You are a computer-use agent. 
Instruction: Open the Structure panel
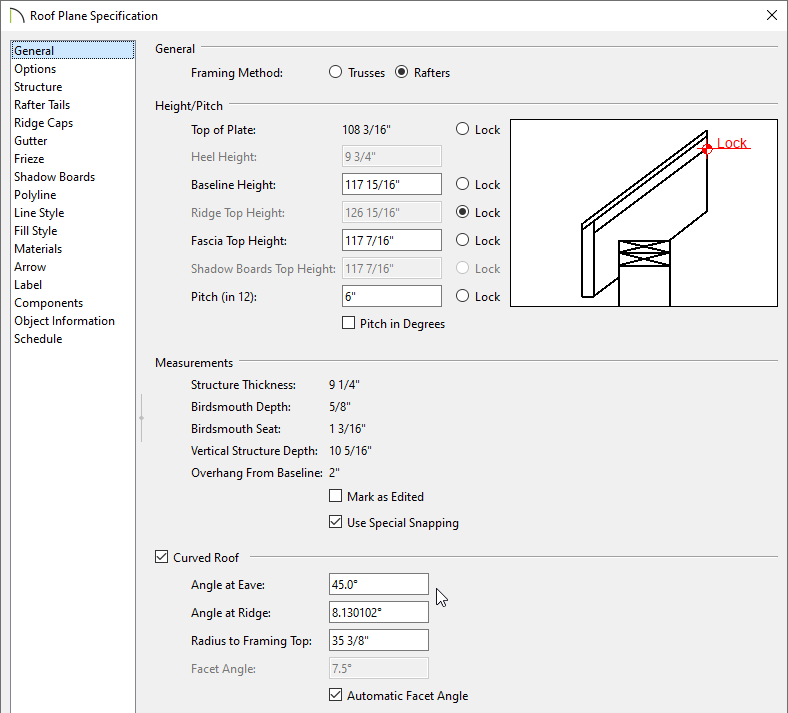click(x=38, y=87)
